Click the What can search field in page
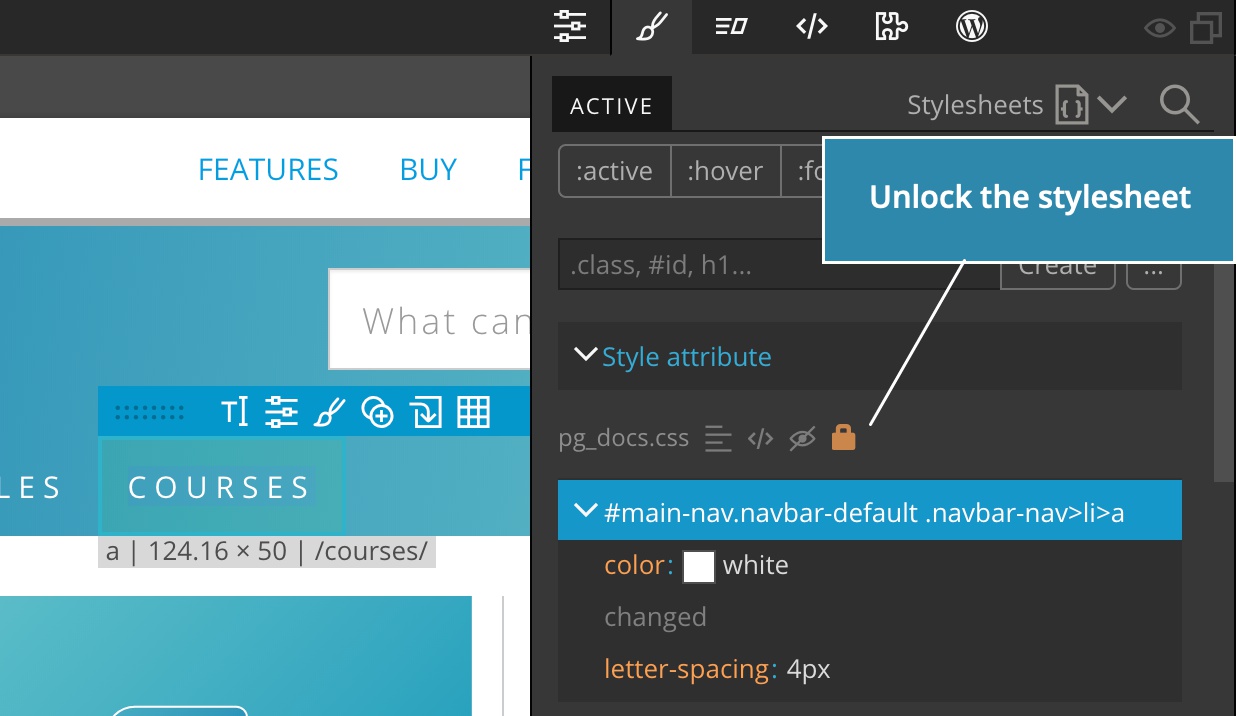1236x716 pixels. point(430,320)
